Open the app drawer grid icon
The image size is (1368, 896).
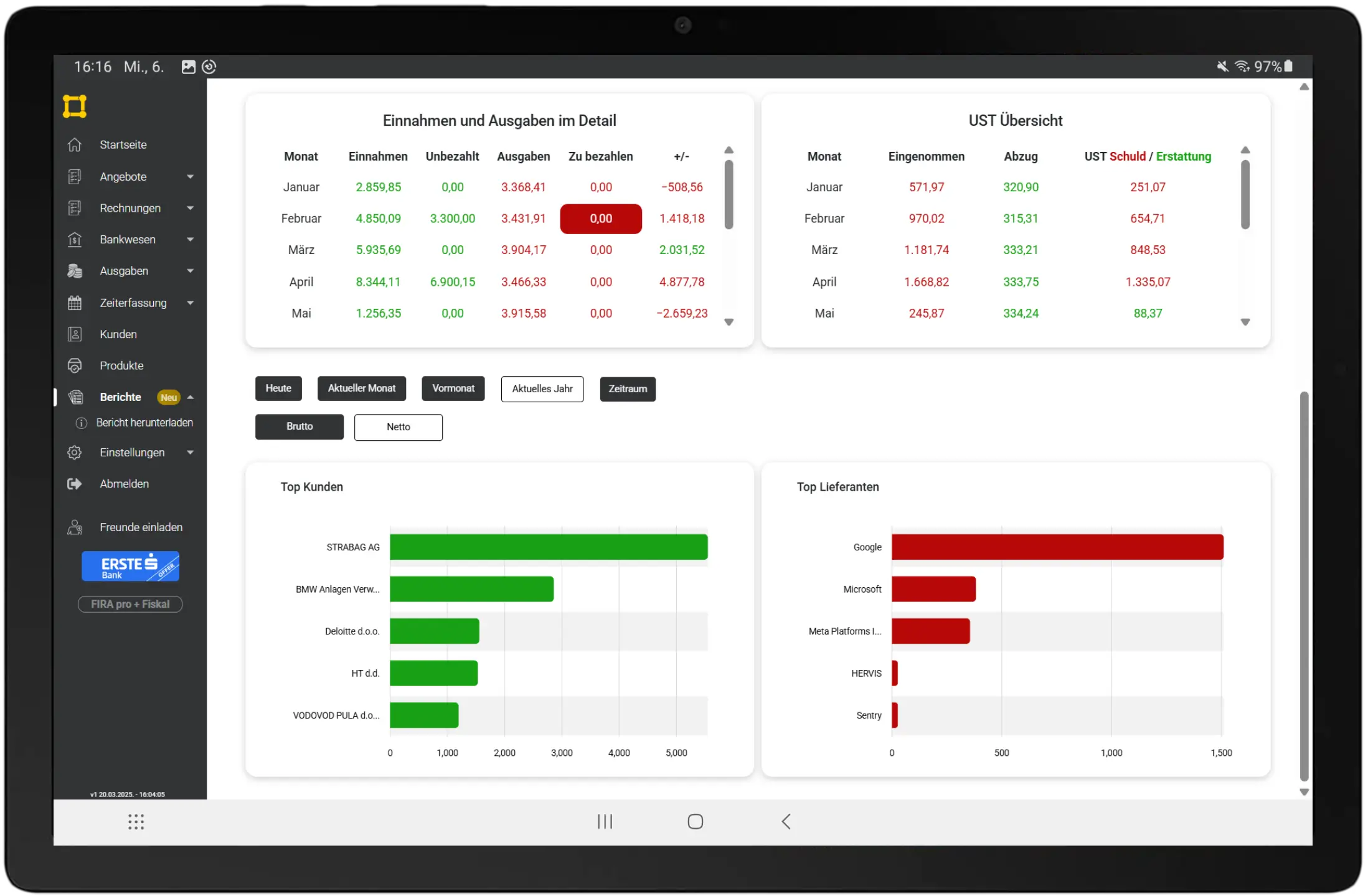point(136,821)
